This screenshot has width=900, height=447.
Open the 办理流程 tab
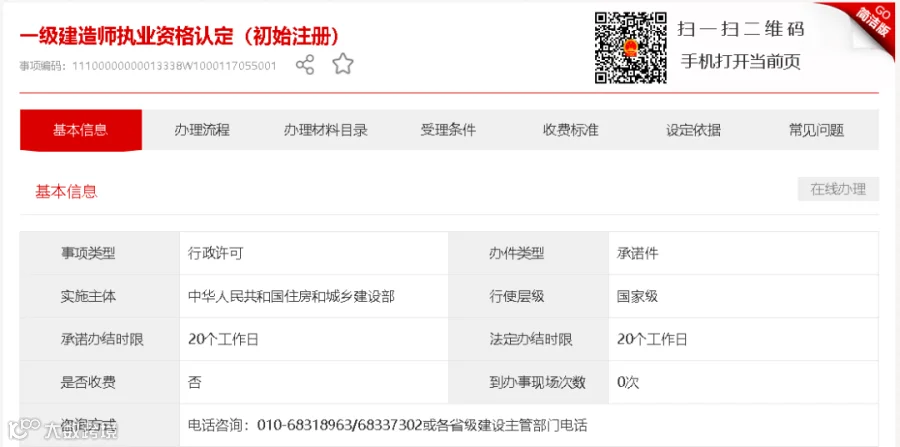click(x=202, y=130)
